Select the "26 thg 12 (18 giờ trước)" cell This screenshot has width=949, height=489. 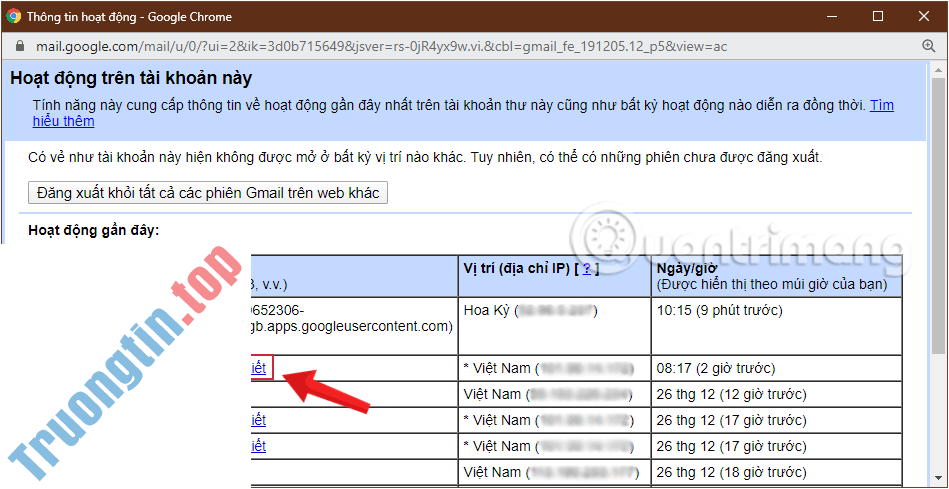pyautogui.click(x=777, y=472)
